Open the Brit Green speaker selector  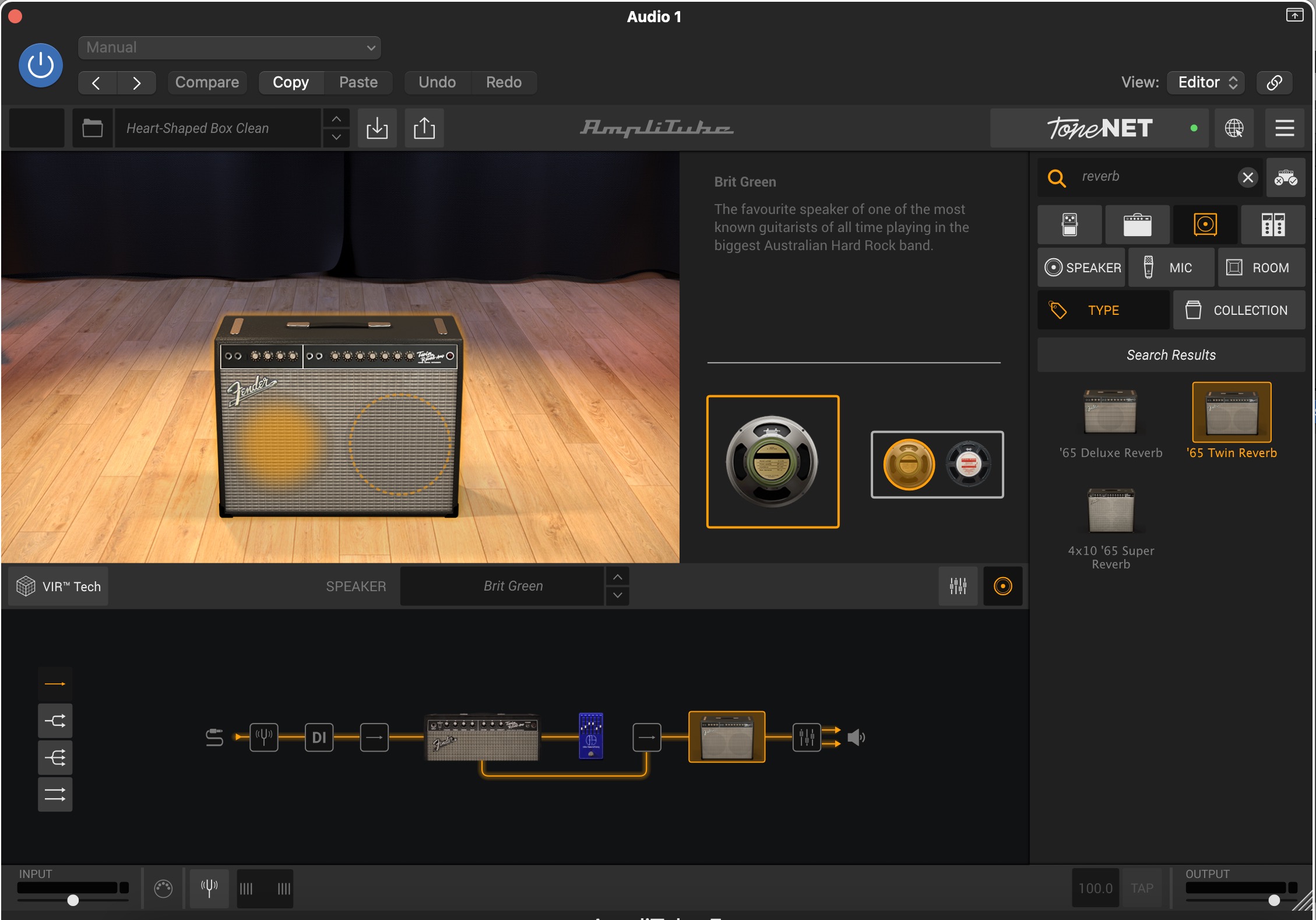point(502,586)
